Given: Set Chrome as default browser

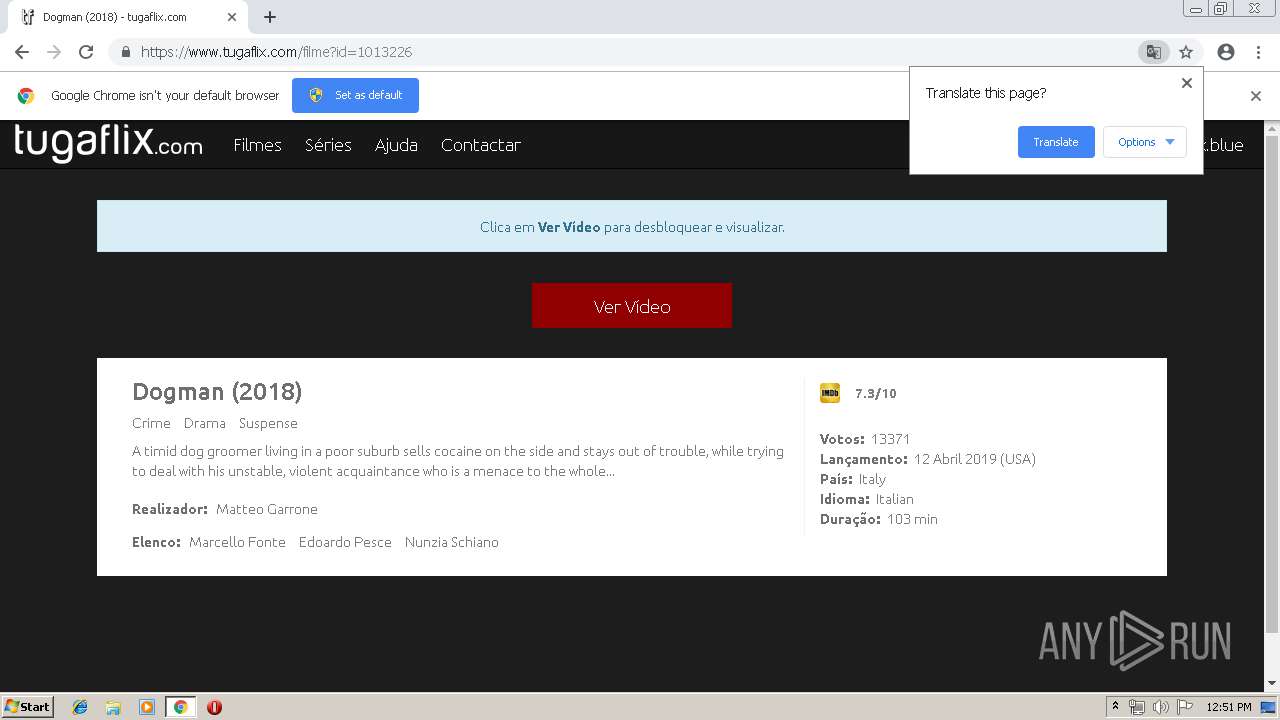Looking at the screenshot, I should tap(355, 95).
